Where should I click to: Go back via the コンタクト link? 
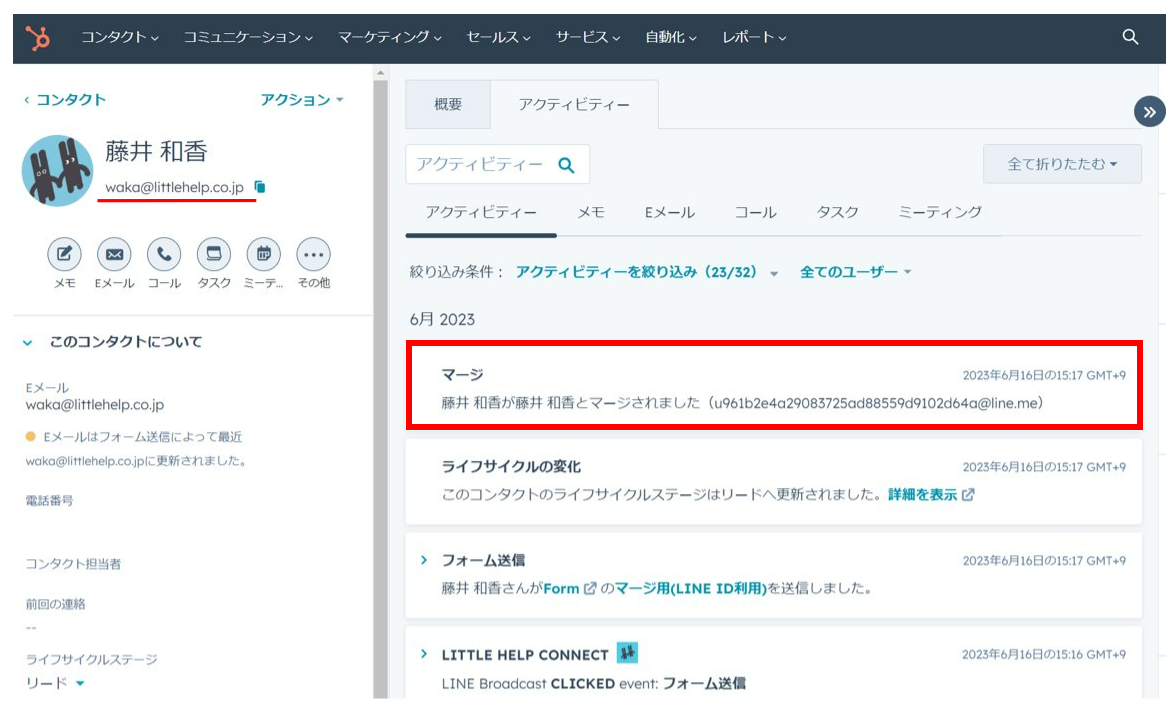[65, 100]
